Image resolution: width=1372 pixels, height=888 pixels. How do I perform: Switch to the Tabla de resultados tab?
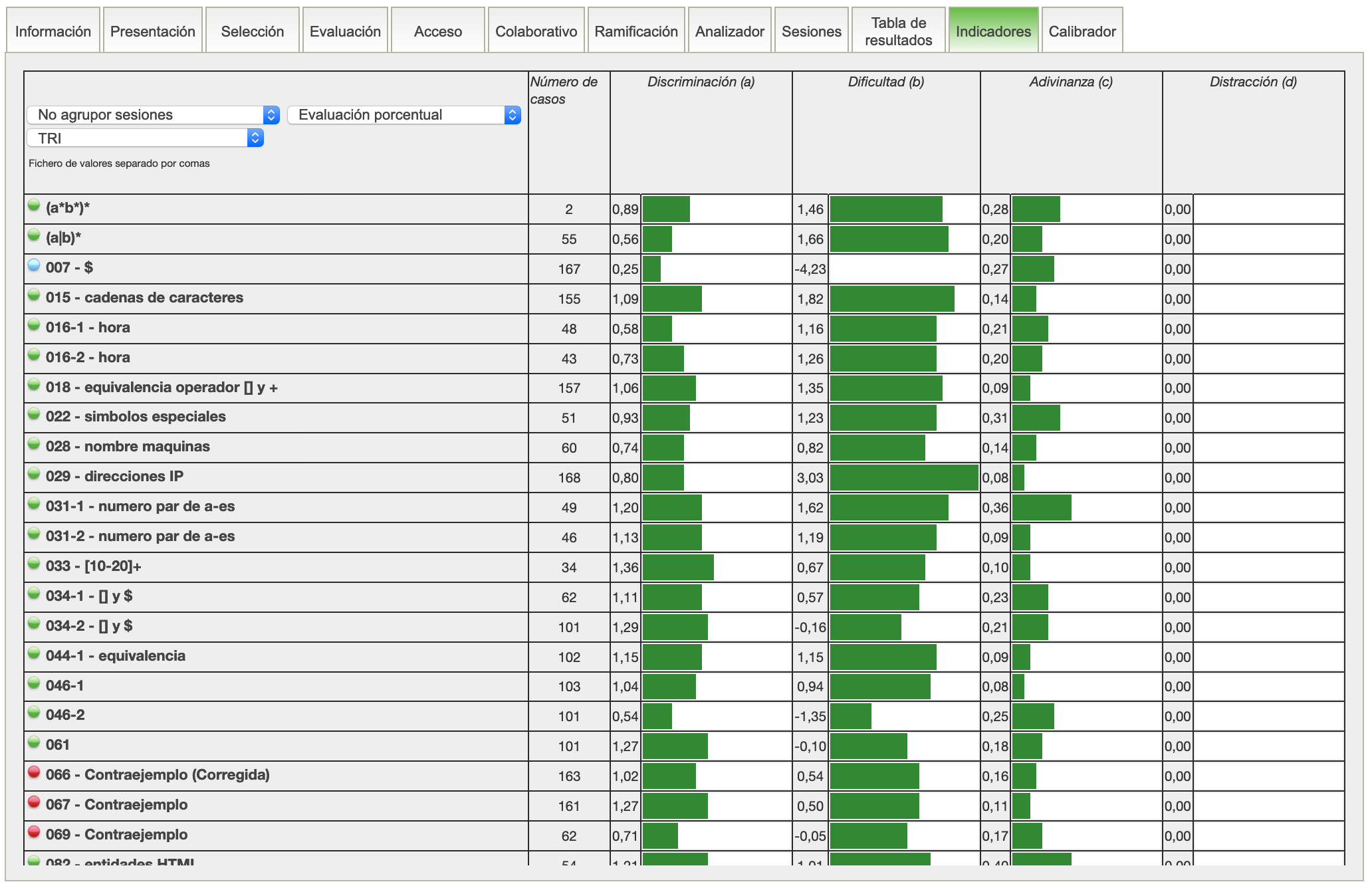pyautogui.click(x=898, y=31)
